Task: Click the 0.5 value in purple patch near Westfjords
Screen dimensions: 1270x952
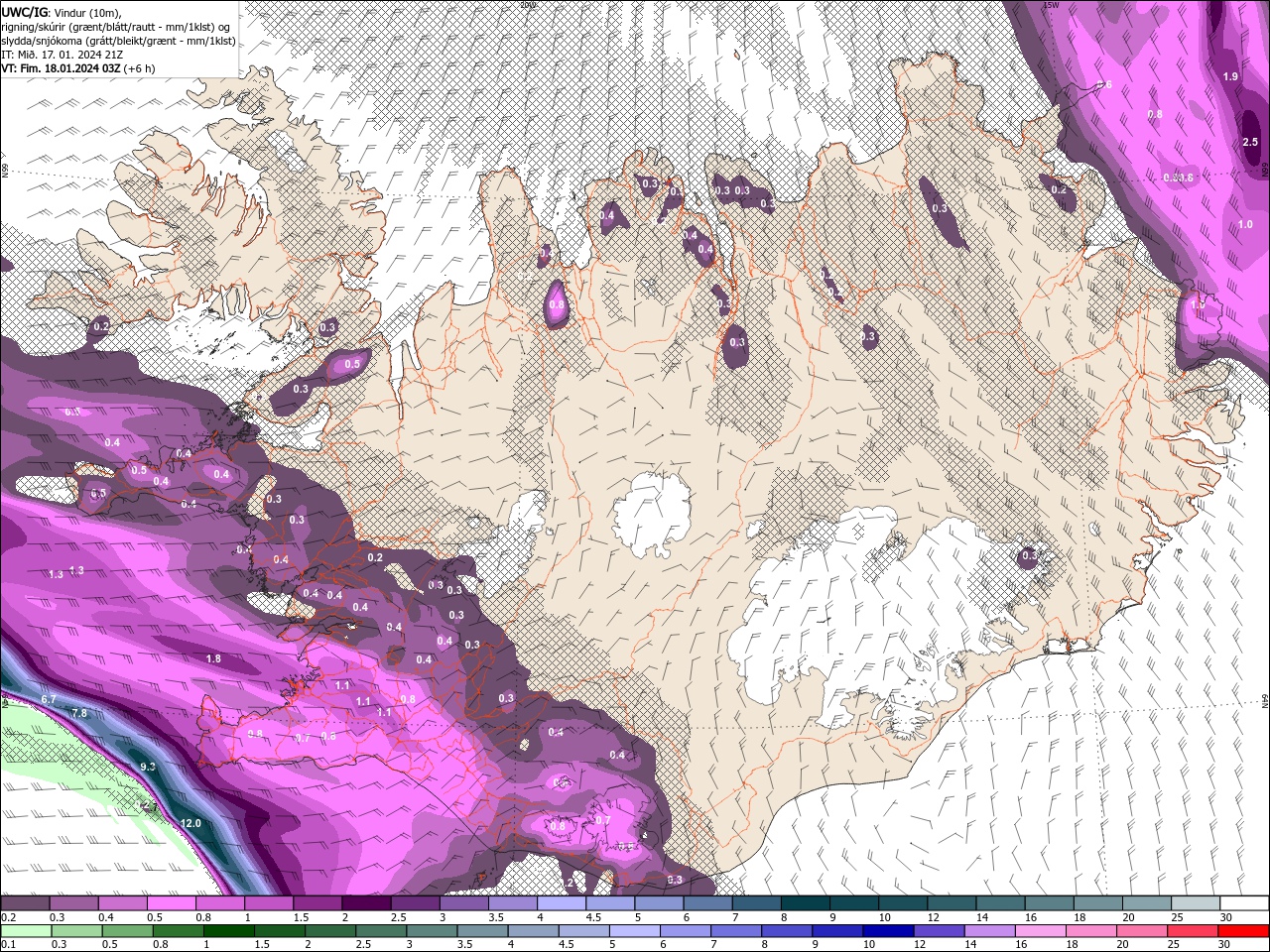Action: pos(352,365)
